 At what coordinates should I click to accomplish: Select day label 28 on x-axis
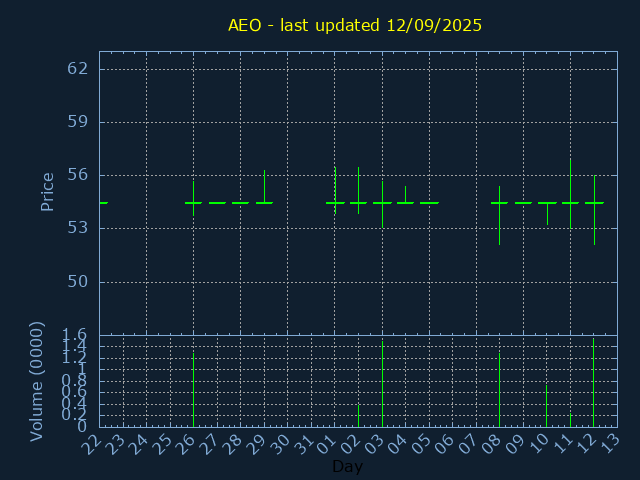[233, 444]
